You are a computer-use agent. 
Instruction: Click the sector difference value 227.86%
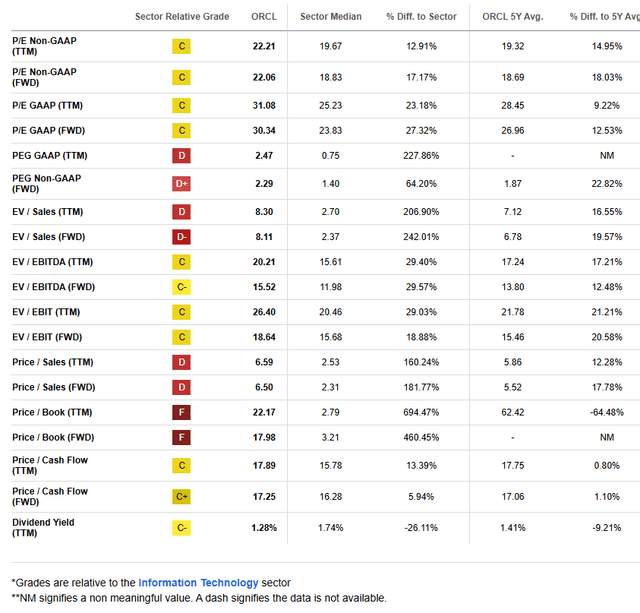pyautogui.click(x=421, y=155)
